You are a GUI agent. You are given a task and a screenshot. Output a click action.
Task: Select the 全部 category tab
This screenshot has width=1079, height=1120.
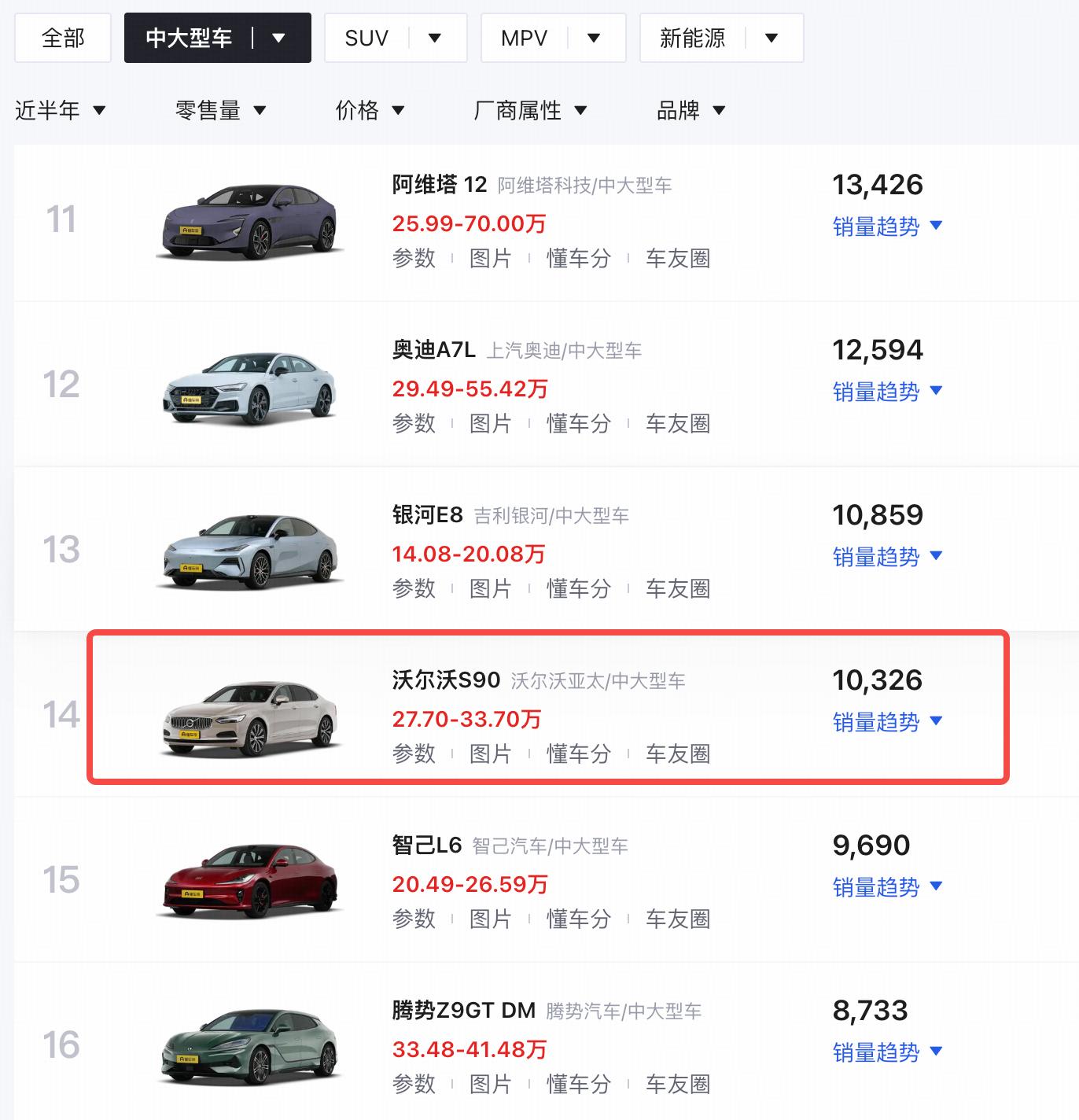coord(63,38)
